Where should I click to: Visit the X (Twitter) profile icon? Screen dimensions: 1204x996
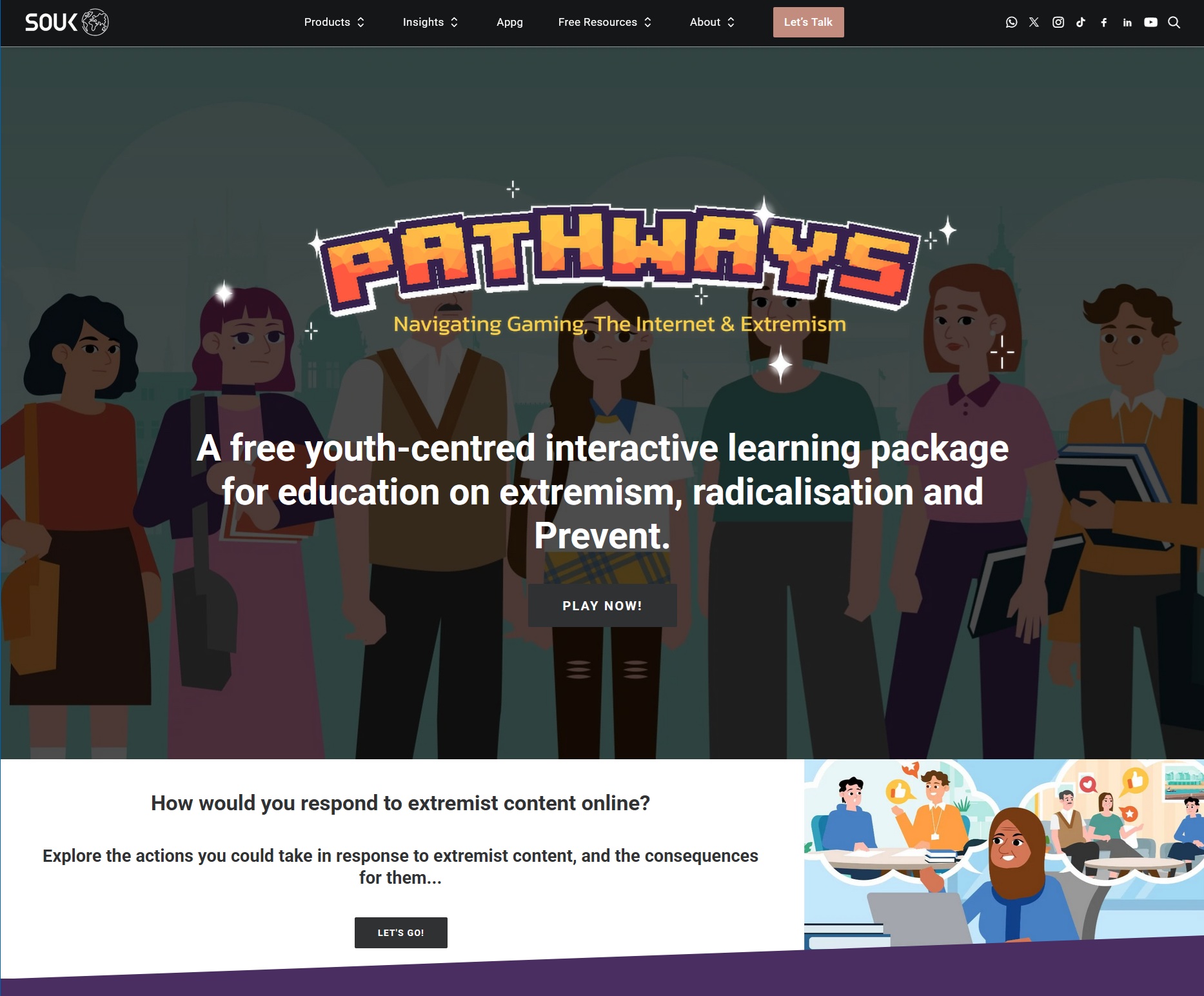coord(1034,23)
